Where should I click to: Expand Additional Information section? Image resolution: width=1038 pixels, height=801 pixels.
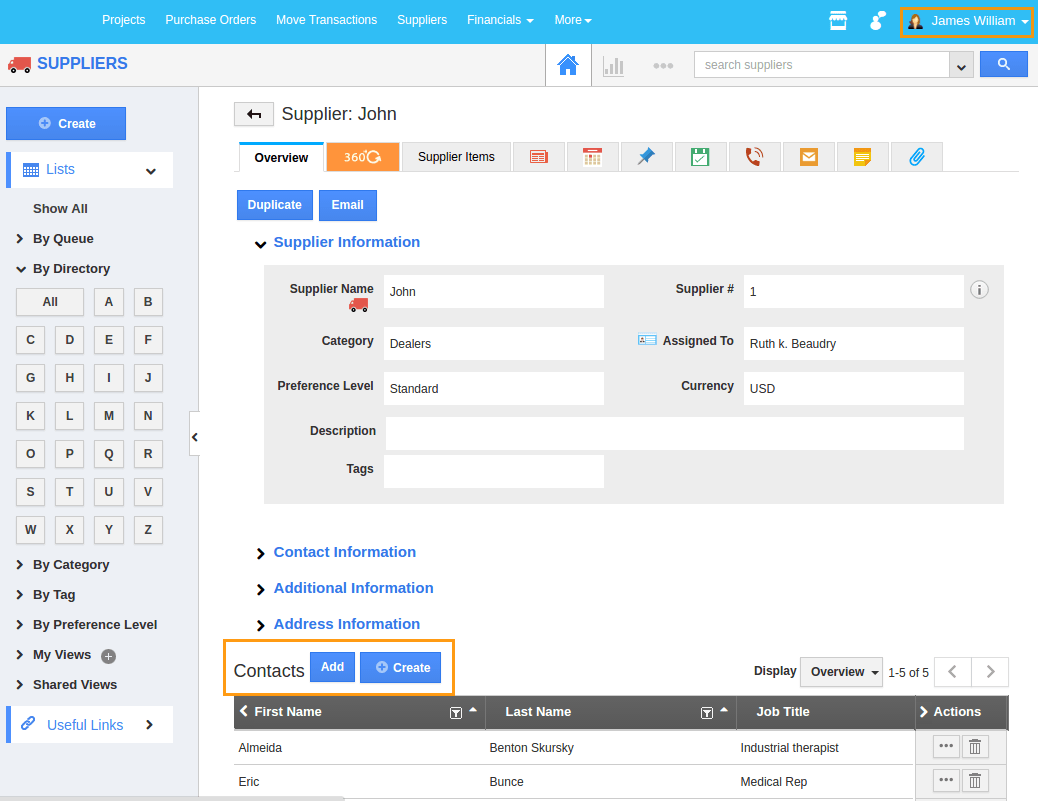coord(260,589)
